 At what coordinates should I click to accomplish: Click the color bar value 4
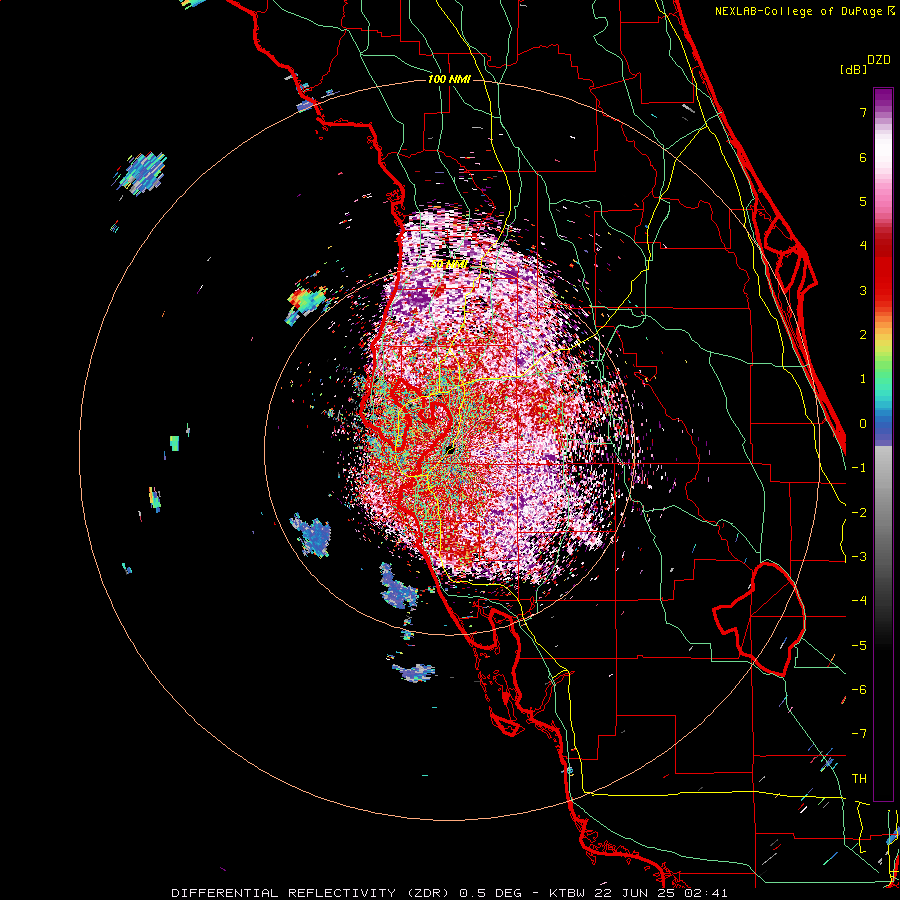click(863, 246)
